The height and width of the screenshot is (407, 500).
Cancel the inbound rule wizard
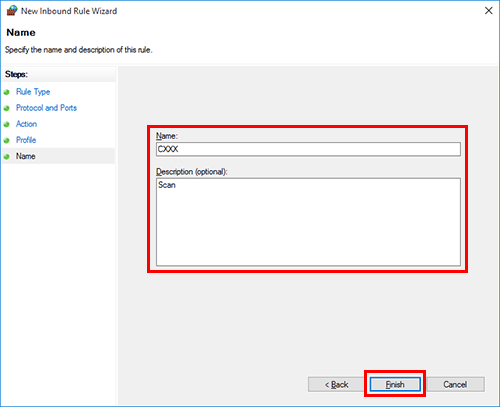coord(455,384)
